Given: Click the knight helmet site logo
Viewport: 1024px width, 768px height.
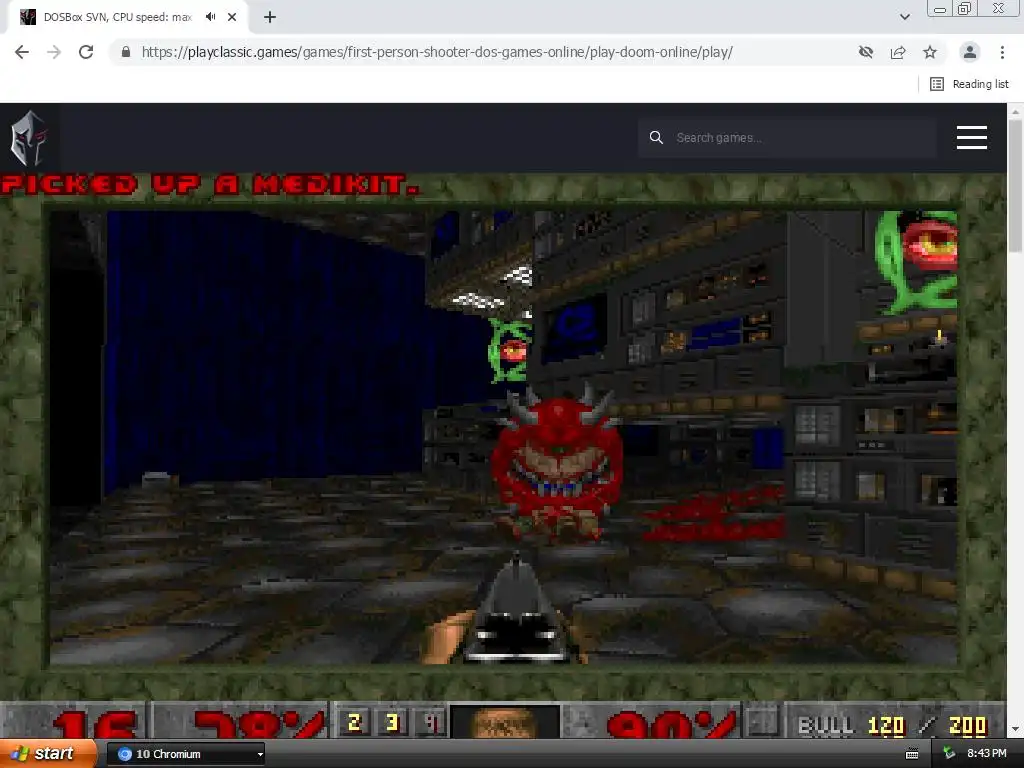Looking at the screenshot, I should 29,138.
